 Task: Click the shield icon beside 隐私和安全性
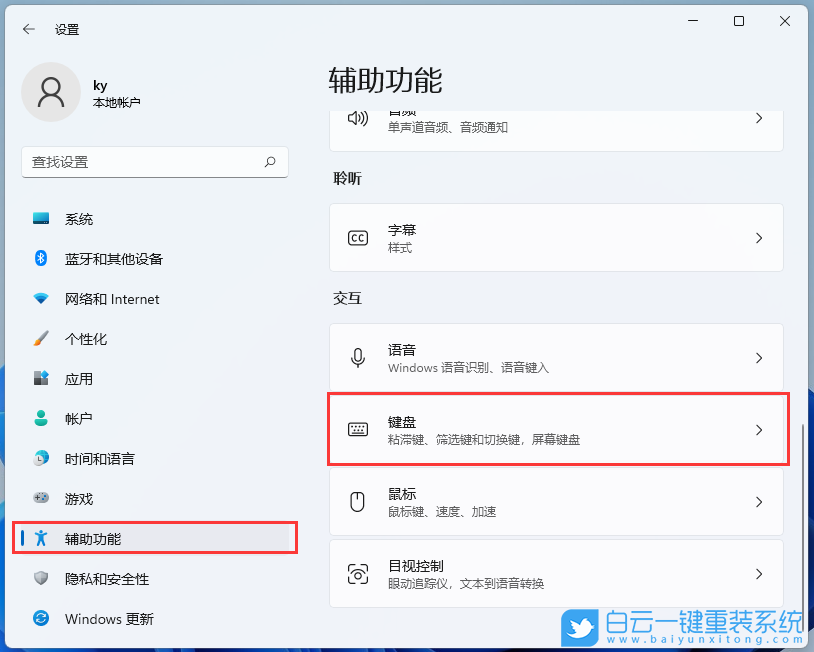pyautogui.click(x=40, y=579)
